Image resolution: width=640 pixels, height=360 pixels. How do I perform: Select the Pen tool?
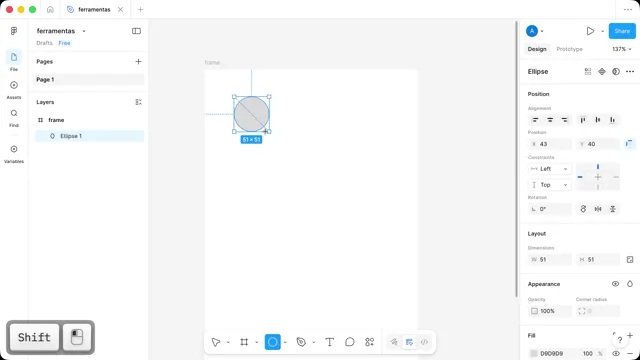point(301,342)
